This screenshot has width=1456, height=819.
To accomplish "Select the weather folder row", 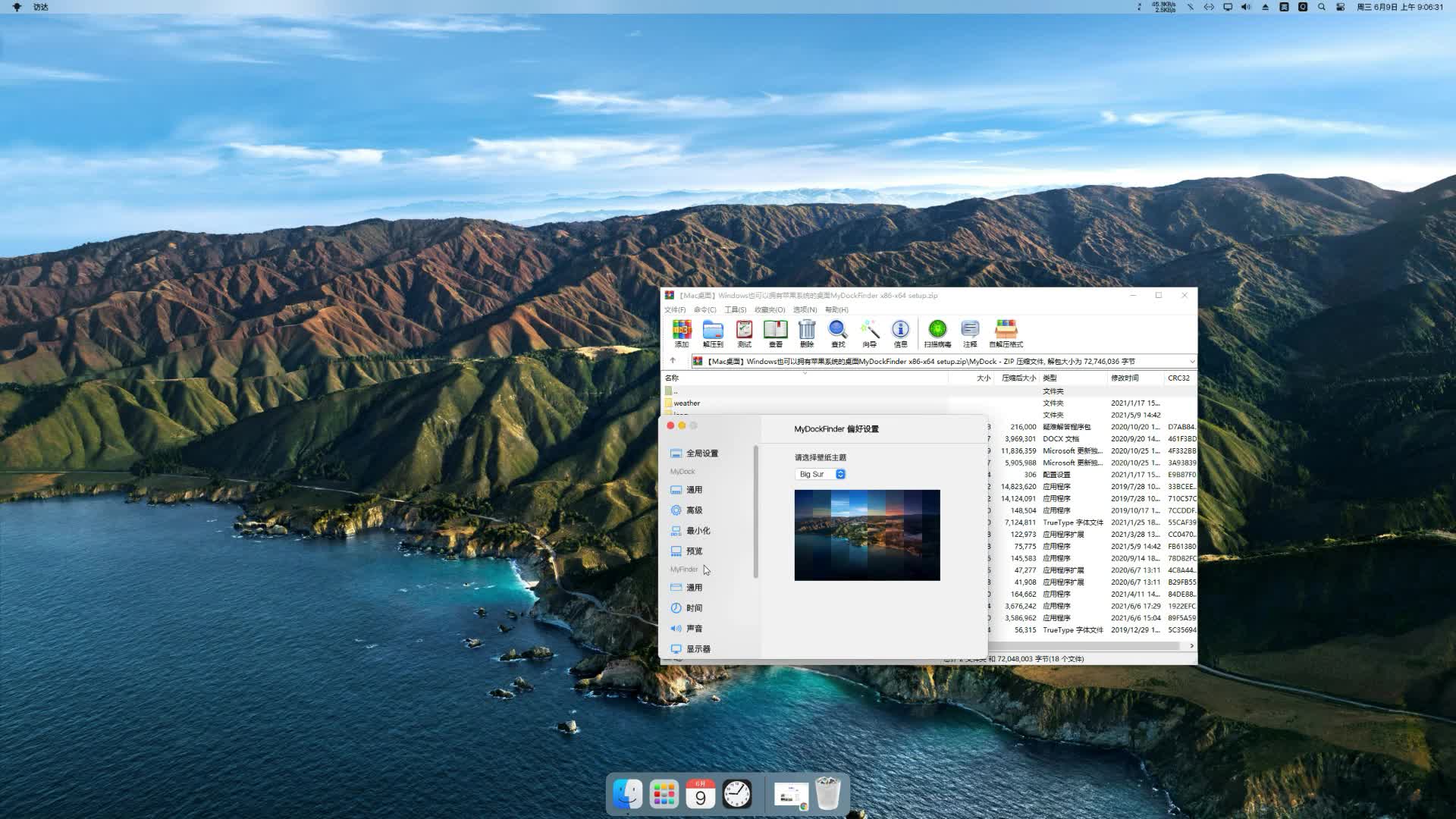I will click(x=930, y=403).
